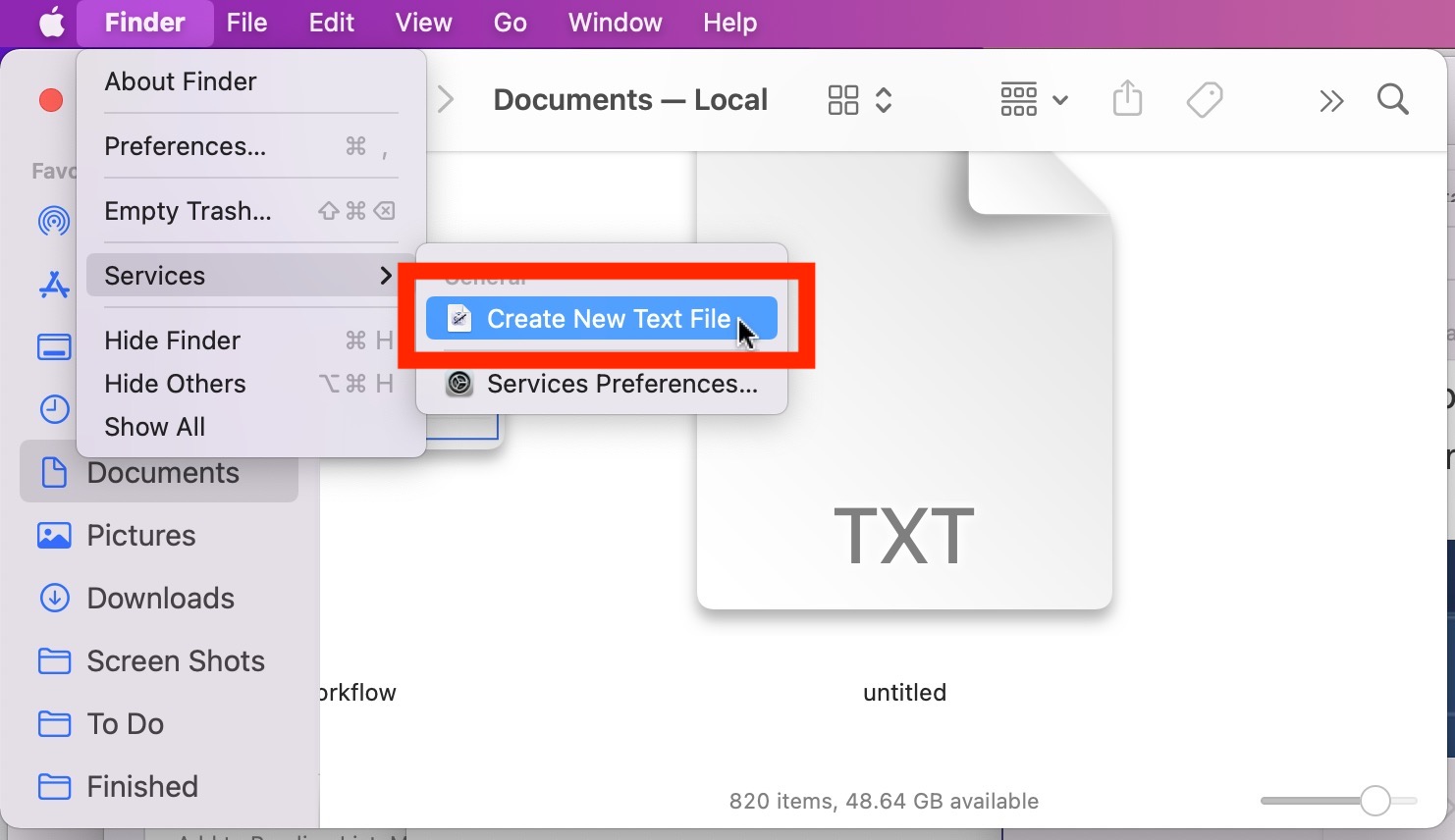The height and width of the screenshot is (840, 1455).
Task: Select Create New Text File from Services
Action: (x=601, y=318)
